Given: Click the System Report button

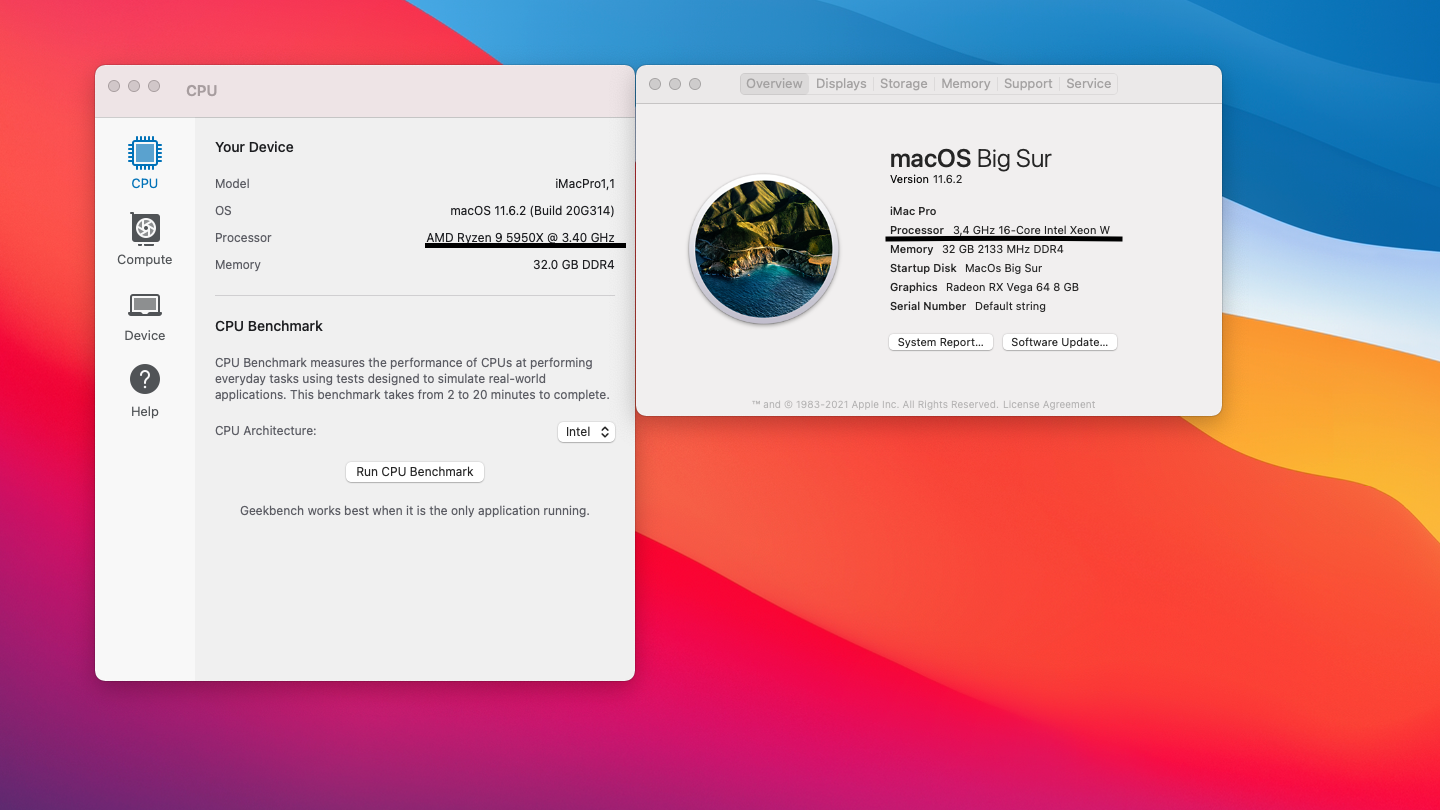Looking at the screenshot, I should pyautogui.click(x=940, y=342).
